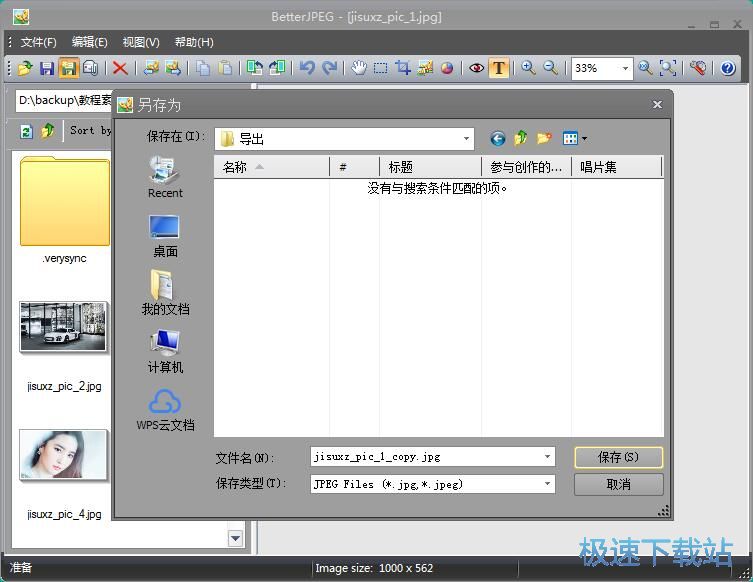Screen dimensions: 753x582
Task: Open the options tools icon
Action: click(x=698, y=68)
